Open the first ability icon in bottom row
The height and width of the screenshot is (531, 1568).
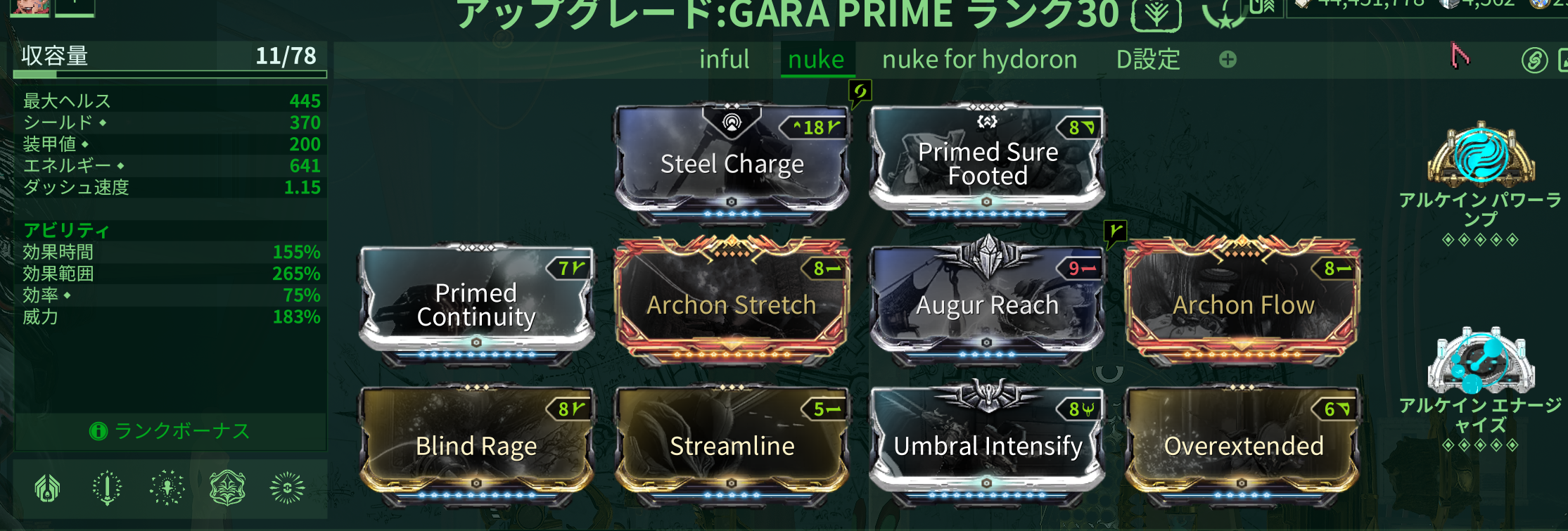coord(48,487)
